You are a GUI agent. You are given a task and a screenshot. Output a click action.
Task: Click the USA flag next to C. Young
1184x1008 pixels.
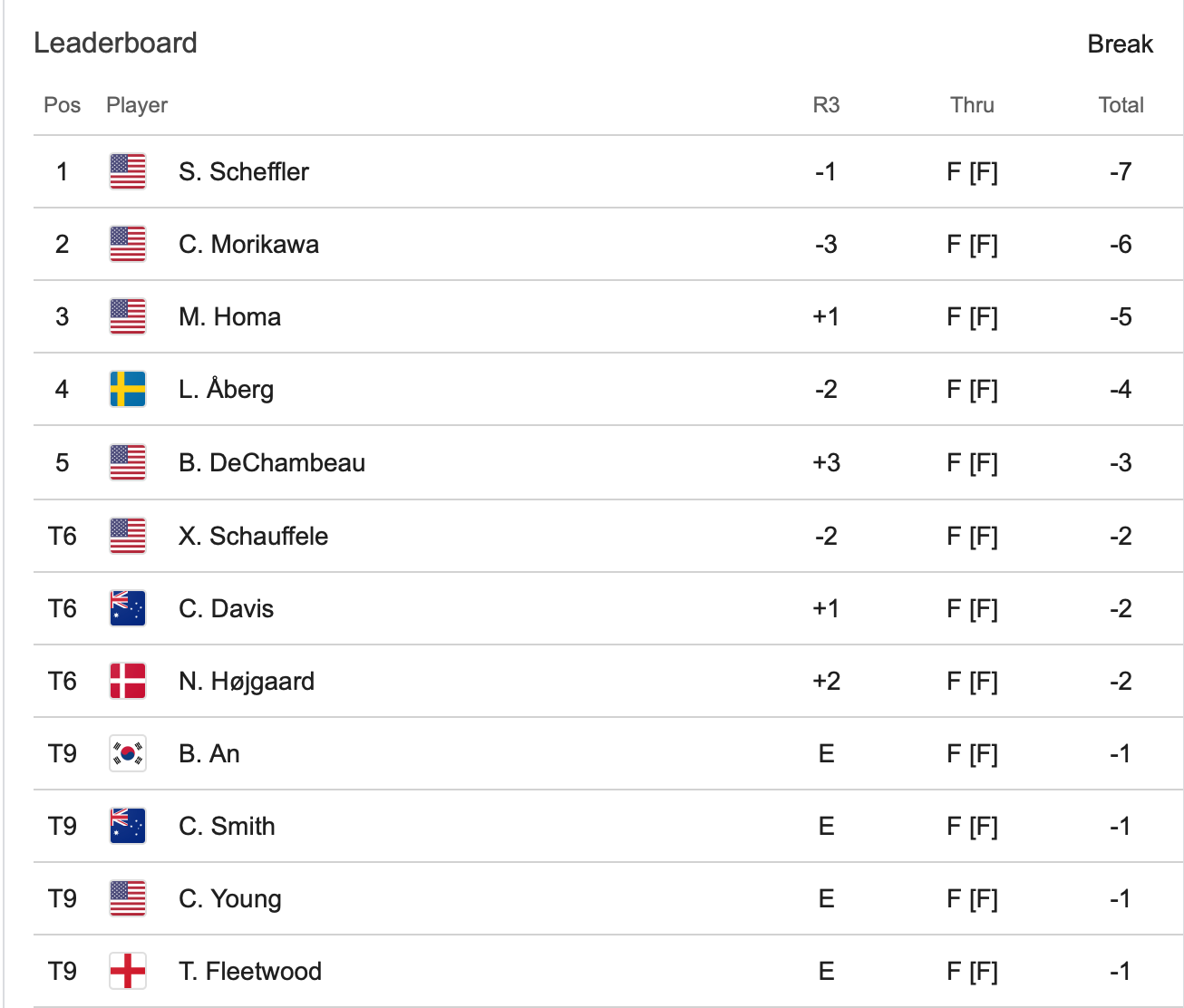pos(128,898)
